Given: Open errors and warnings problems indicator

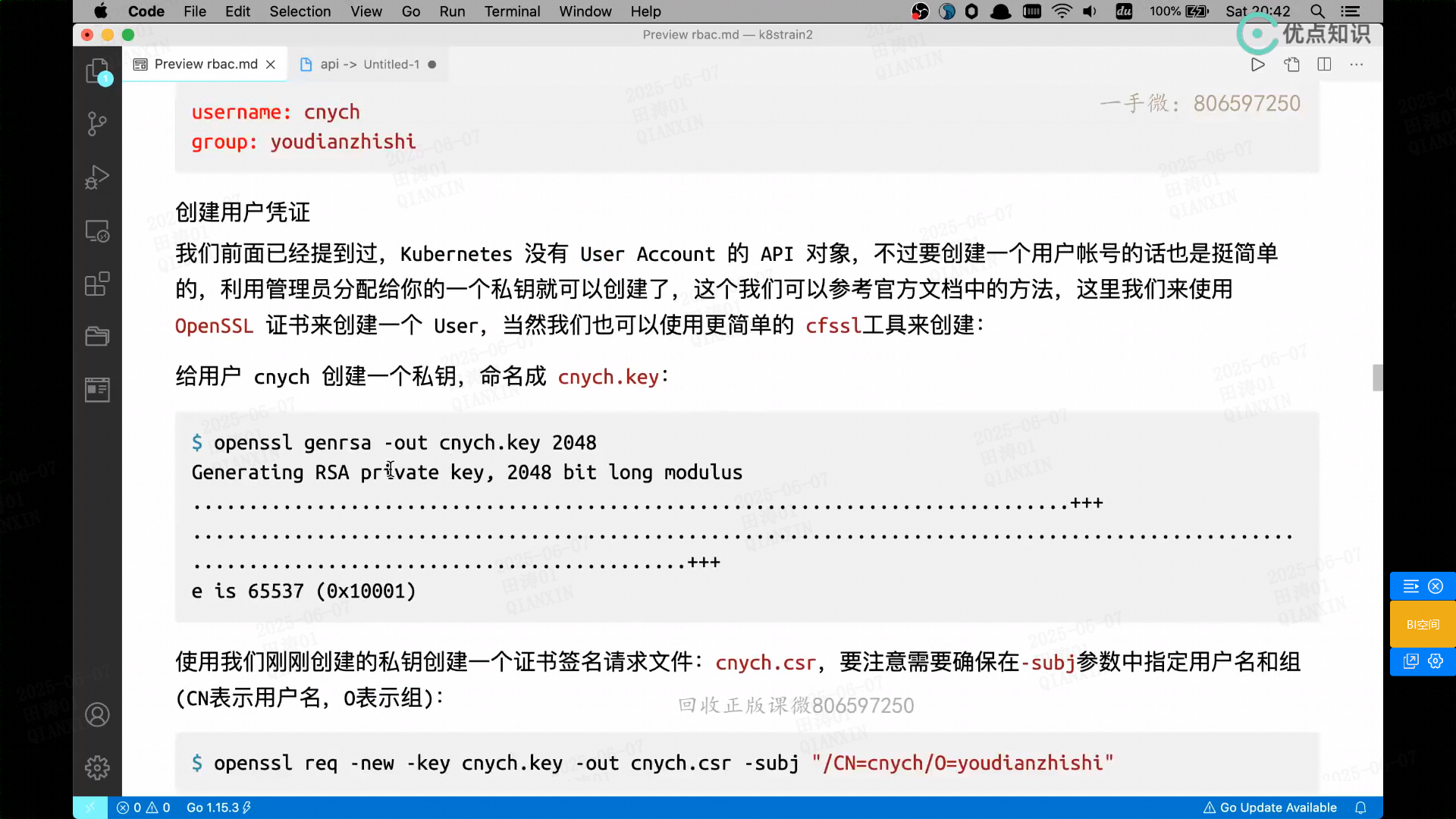Looking at the screenshot, I should [x=143, y=808].
